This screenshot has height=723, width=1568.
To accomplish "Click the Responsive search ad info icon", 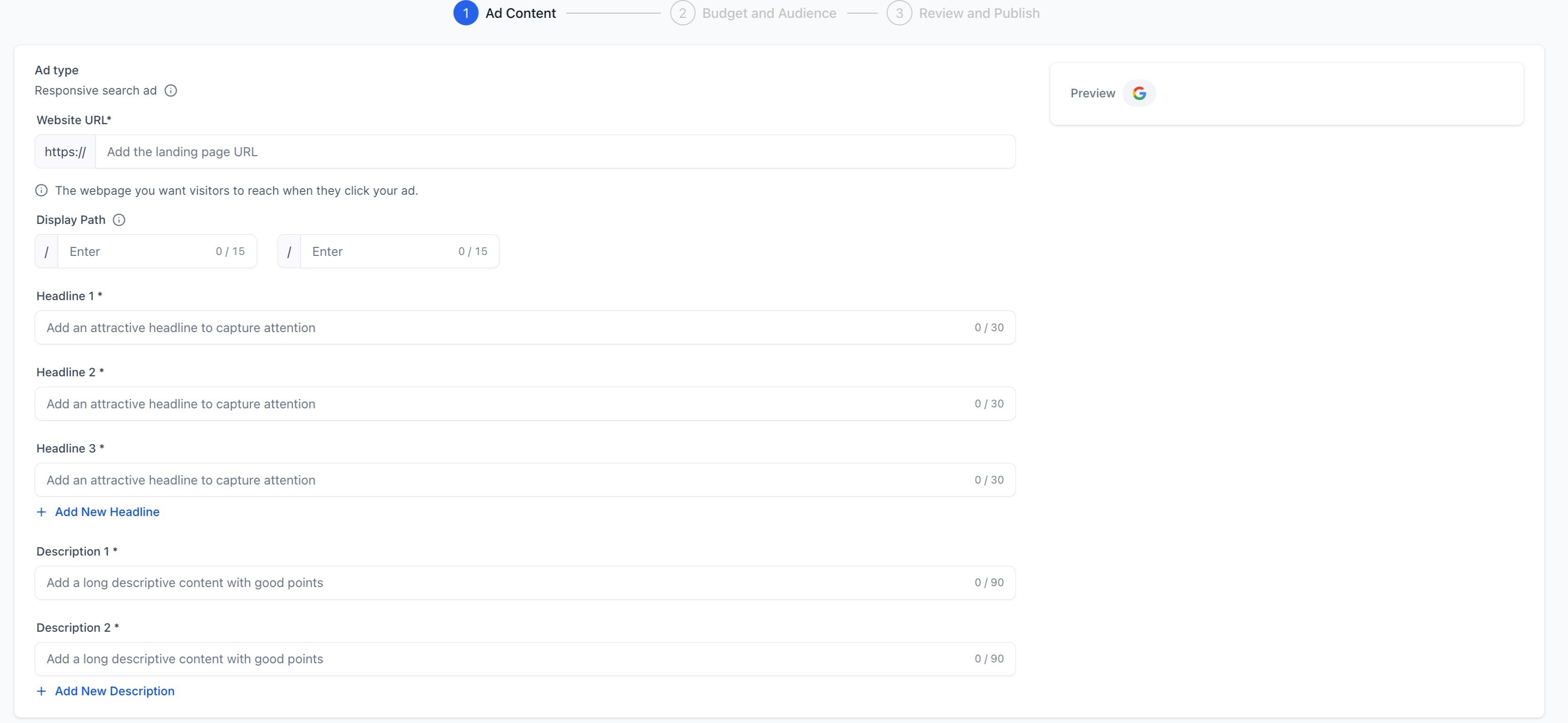I will [x=171, y=91].
